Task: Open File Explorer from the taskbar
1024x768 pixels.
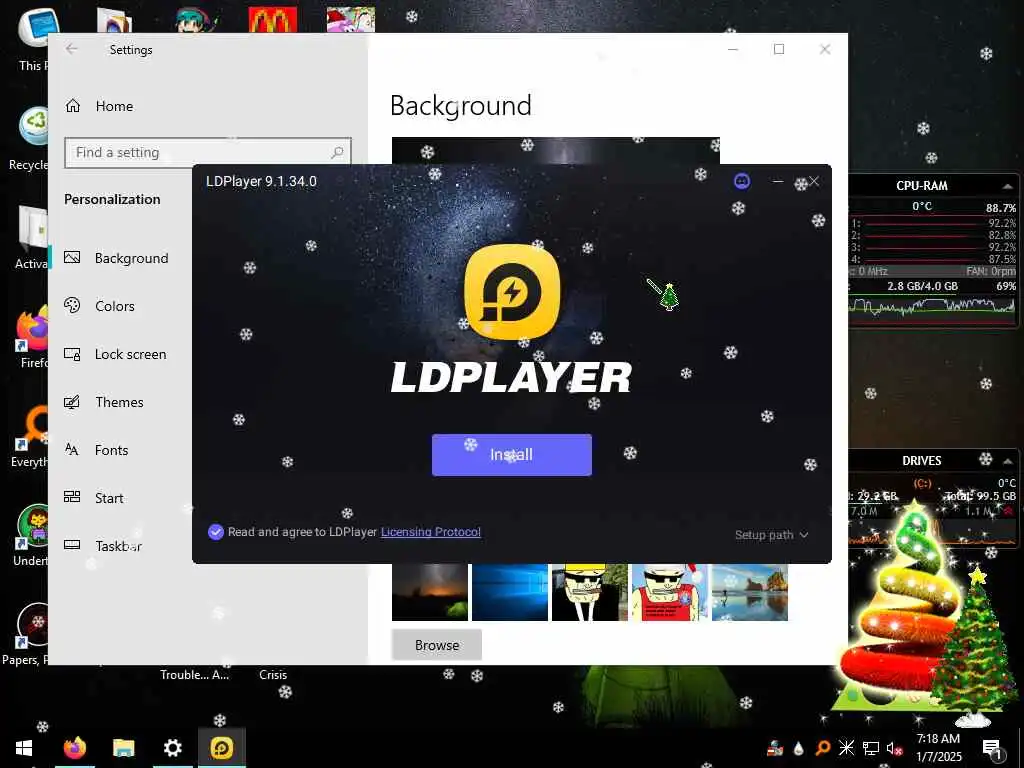Action: click(x=123, y=748)
